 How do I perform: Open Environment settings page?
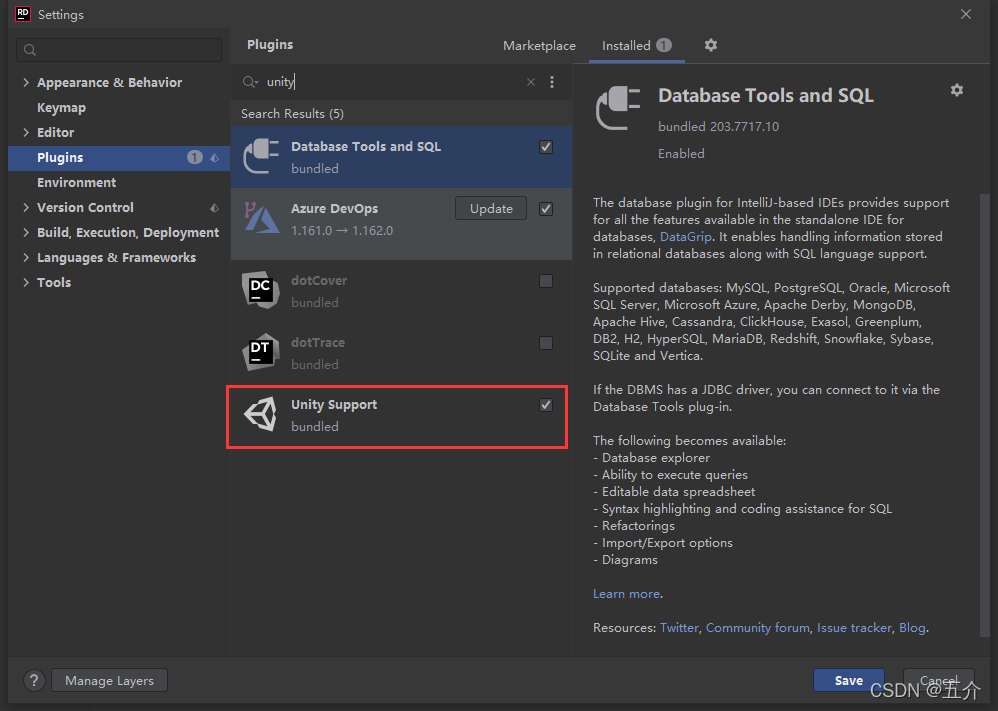coord(76,183)
